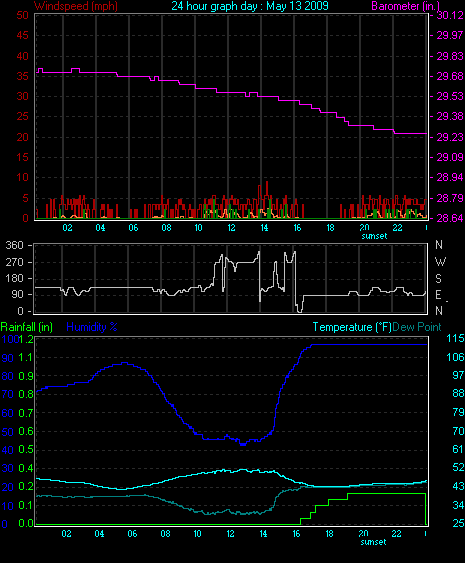Click the 360 degree wind direction label

(x=14, y=245)
